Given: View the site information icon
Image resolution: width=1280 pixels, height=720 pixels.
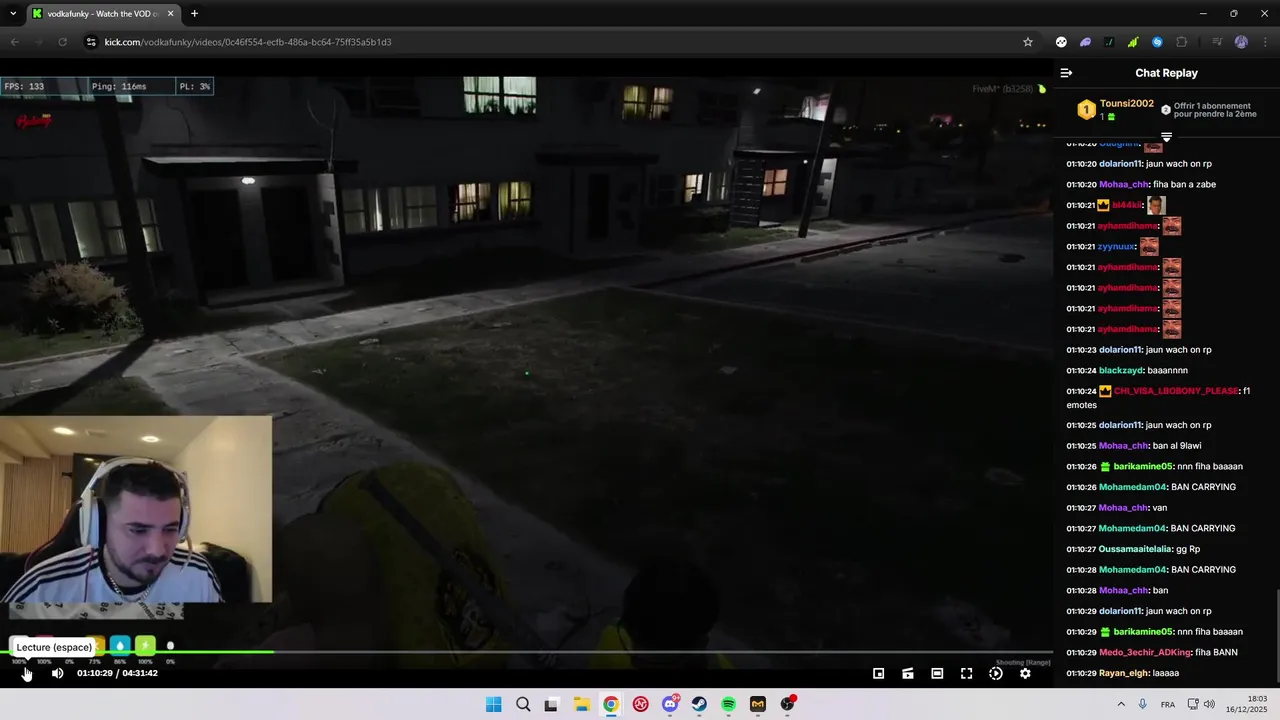Looking at the screenshot, I should click(x=91, y=42).
